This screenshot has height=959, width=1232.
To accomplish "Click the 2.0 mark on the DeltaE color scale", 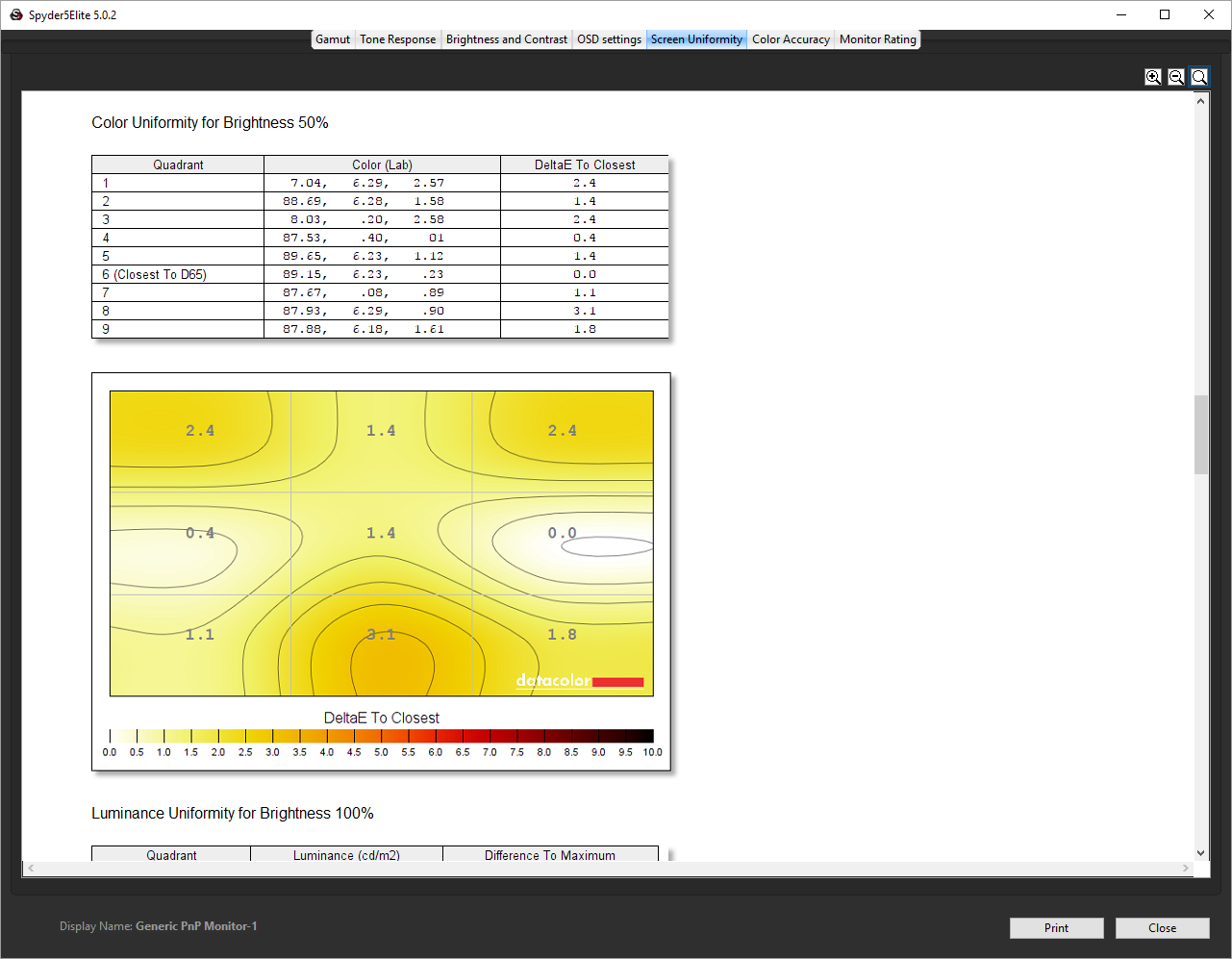I will click(218, 752).
